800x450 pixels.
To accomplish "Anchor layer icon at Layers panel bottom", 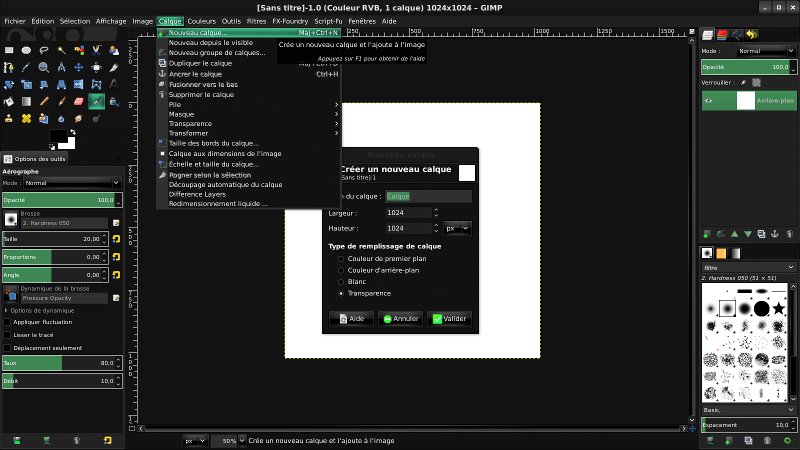I will pyautogui.click(x=774, y=234).
